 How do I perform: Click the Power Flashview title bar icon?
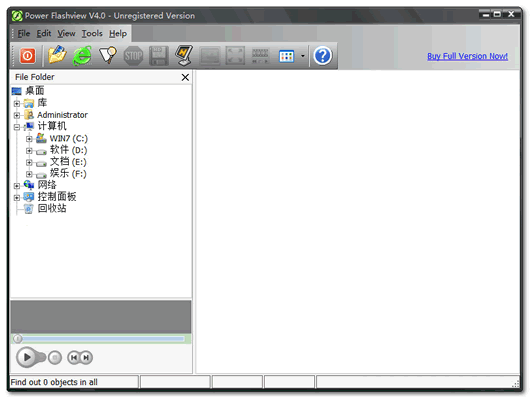point(17,16)
